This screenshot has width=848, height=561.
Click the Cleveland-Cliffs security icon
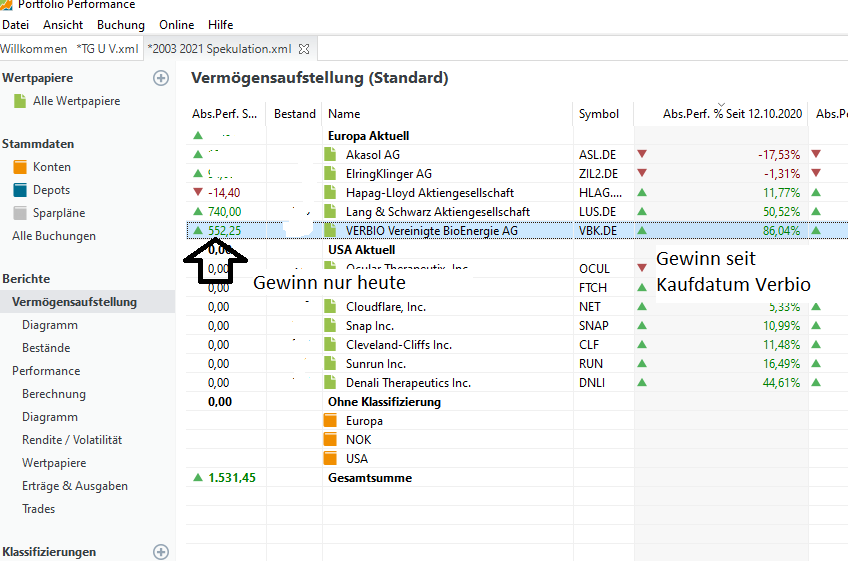point(330,345)
